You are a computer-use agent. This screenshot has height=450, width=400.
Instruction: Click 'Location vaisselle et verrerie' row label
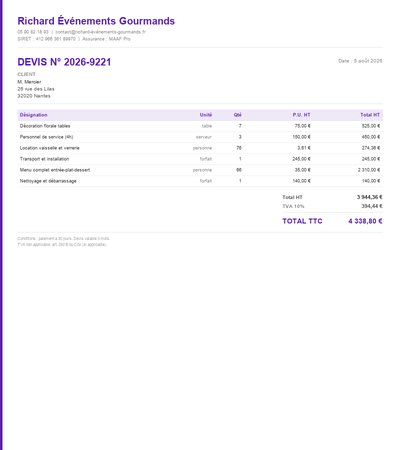[49, 148]
